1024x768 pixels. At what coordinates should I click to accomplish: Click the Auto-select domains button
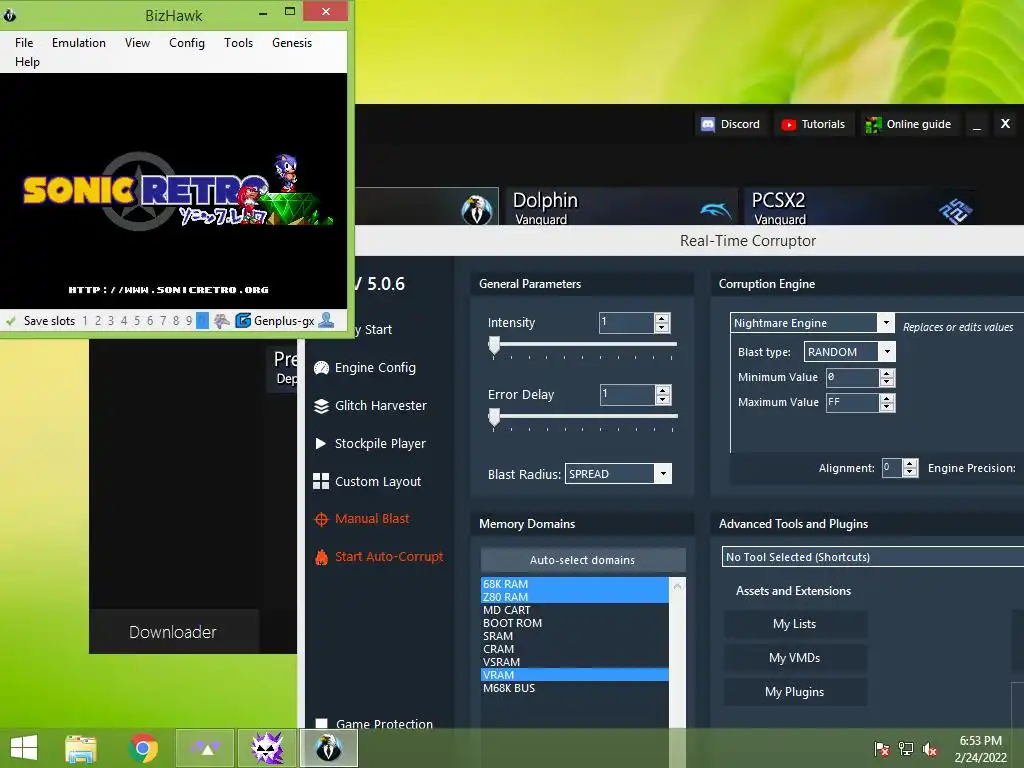click(x=583, y=560)
